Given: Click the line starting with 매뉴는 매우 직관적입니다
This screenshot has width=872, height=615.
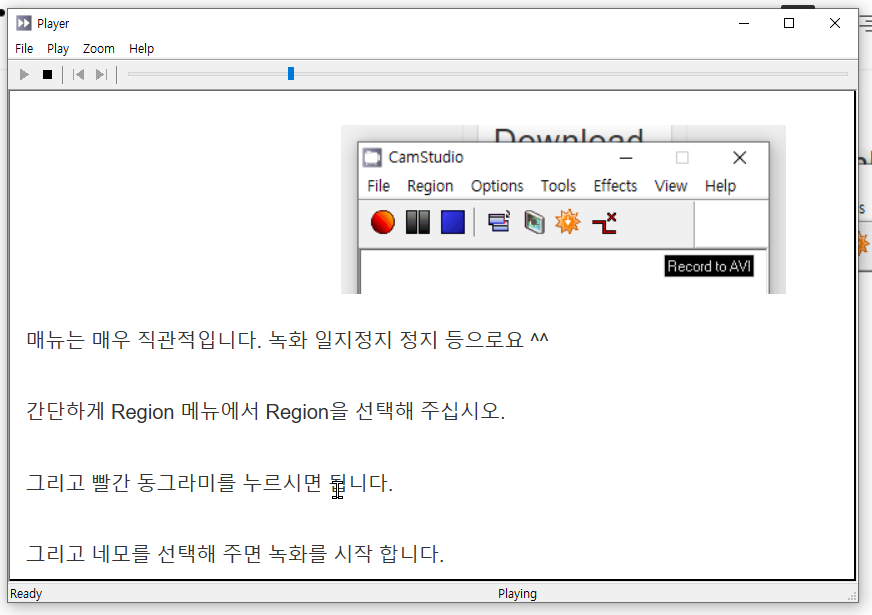Looking at the screenshot, I should pyautogui.click(x=288, y=339).
